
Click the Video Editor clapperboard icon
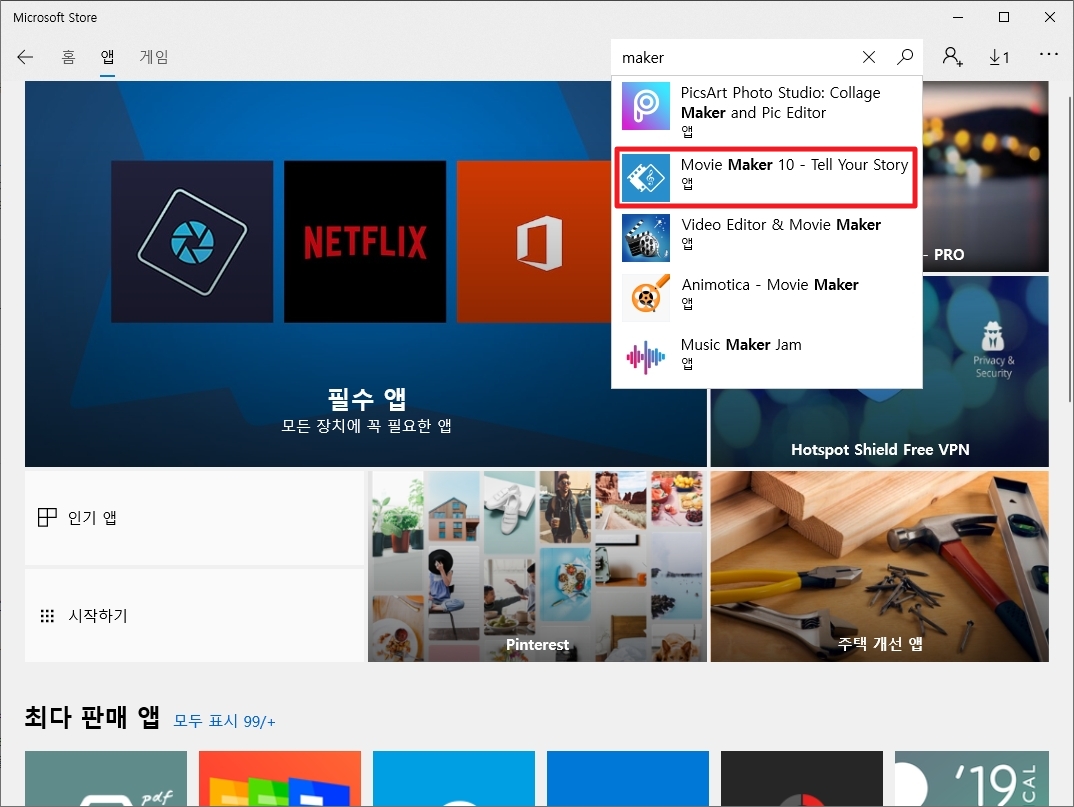pos(646,237)
